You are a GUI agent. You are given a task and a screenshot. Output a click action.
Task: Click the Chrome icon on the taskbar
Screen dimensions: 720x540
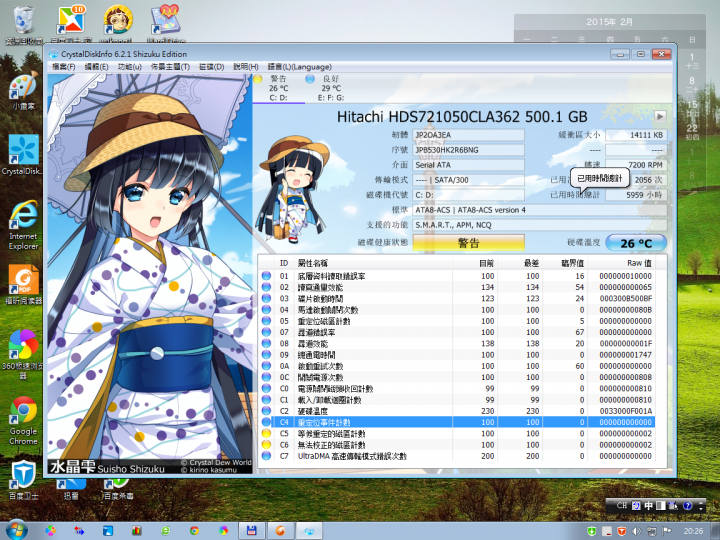coord(194,531)
